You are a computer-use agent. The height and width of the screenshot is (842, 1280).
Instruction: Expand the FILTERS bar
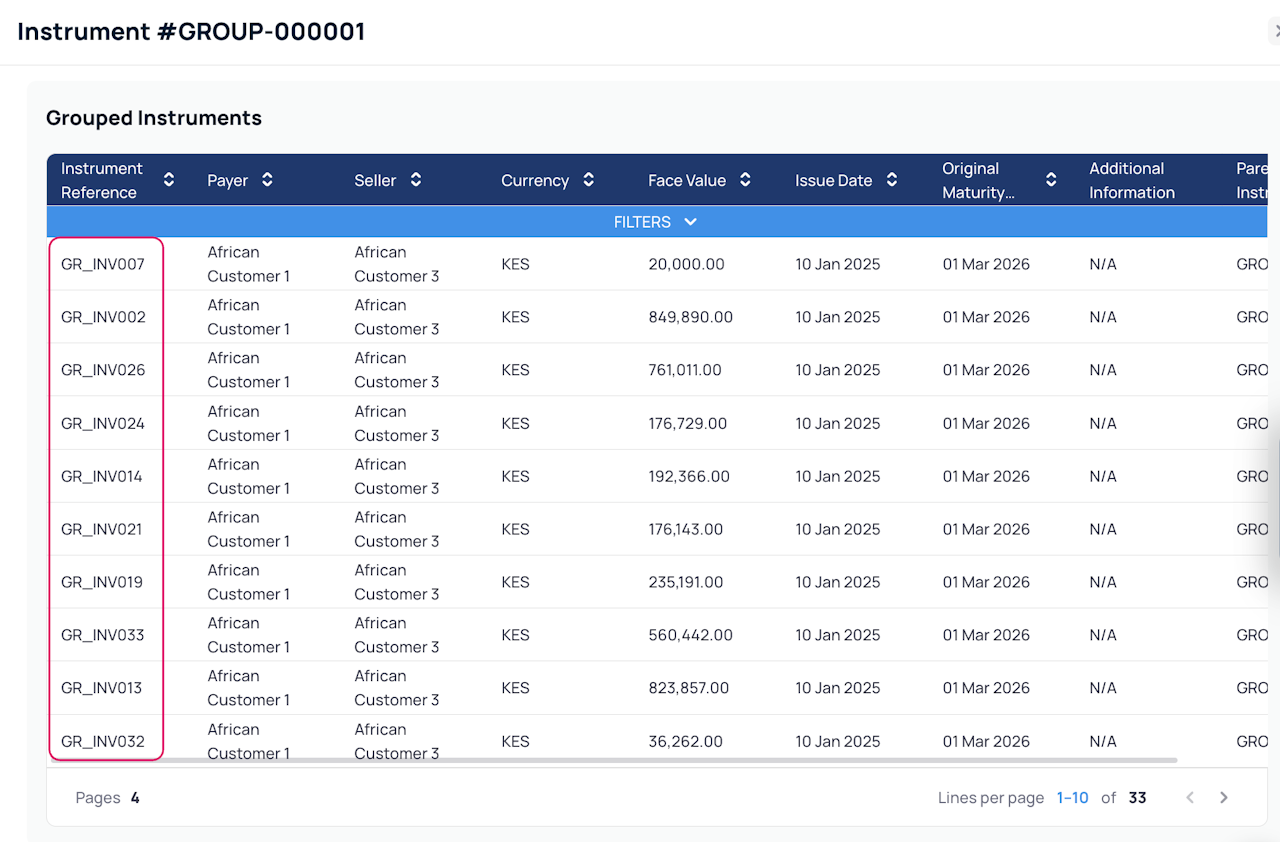pos(656,222)
